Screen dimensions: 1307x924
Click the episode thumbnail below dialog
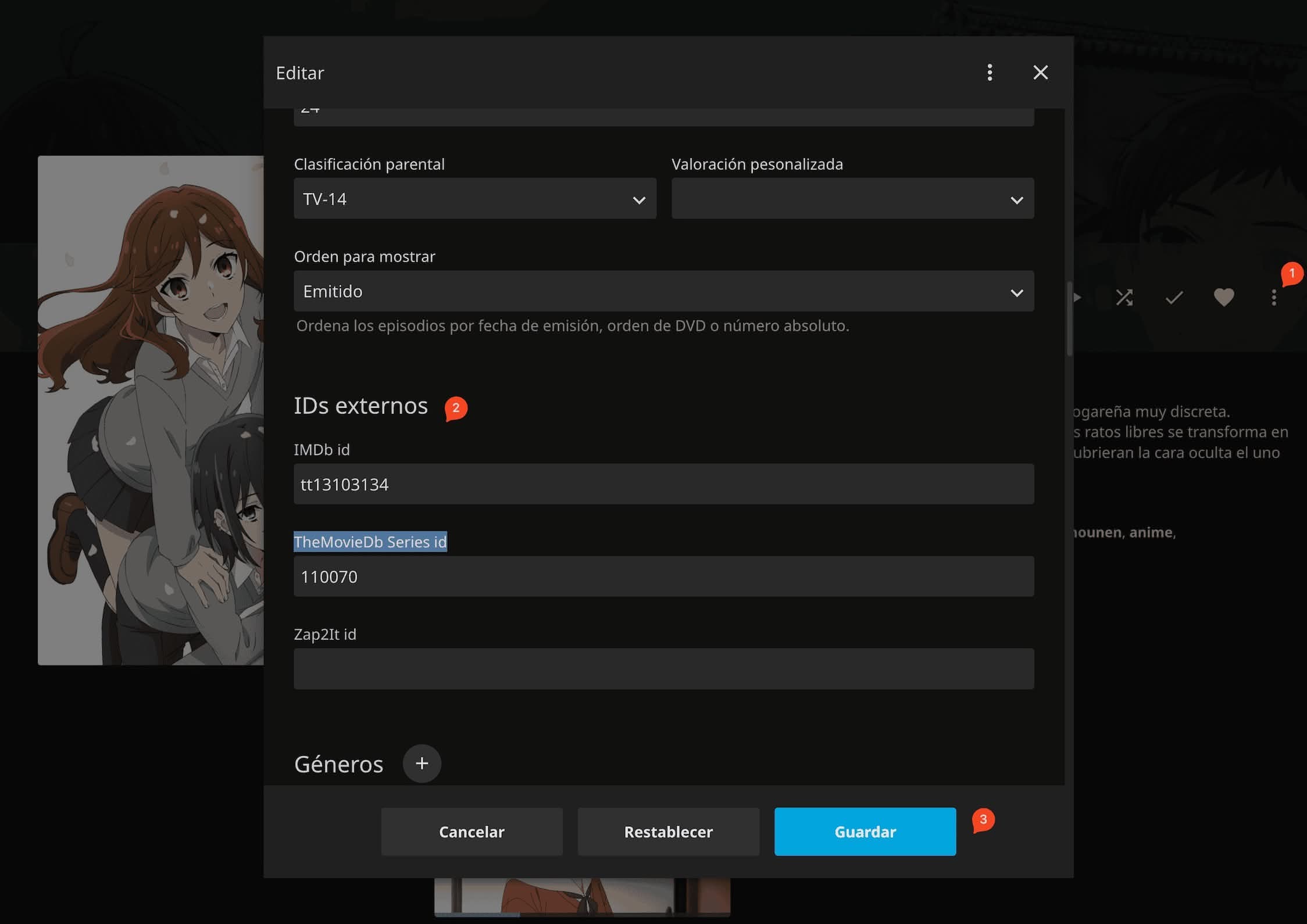tap(581, 896)
